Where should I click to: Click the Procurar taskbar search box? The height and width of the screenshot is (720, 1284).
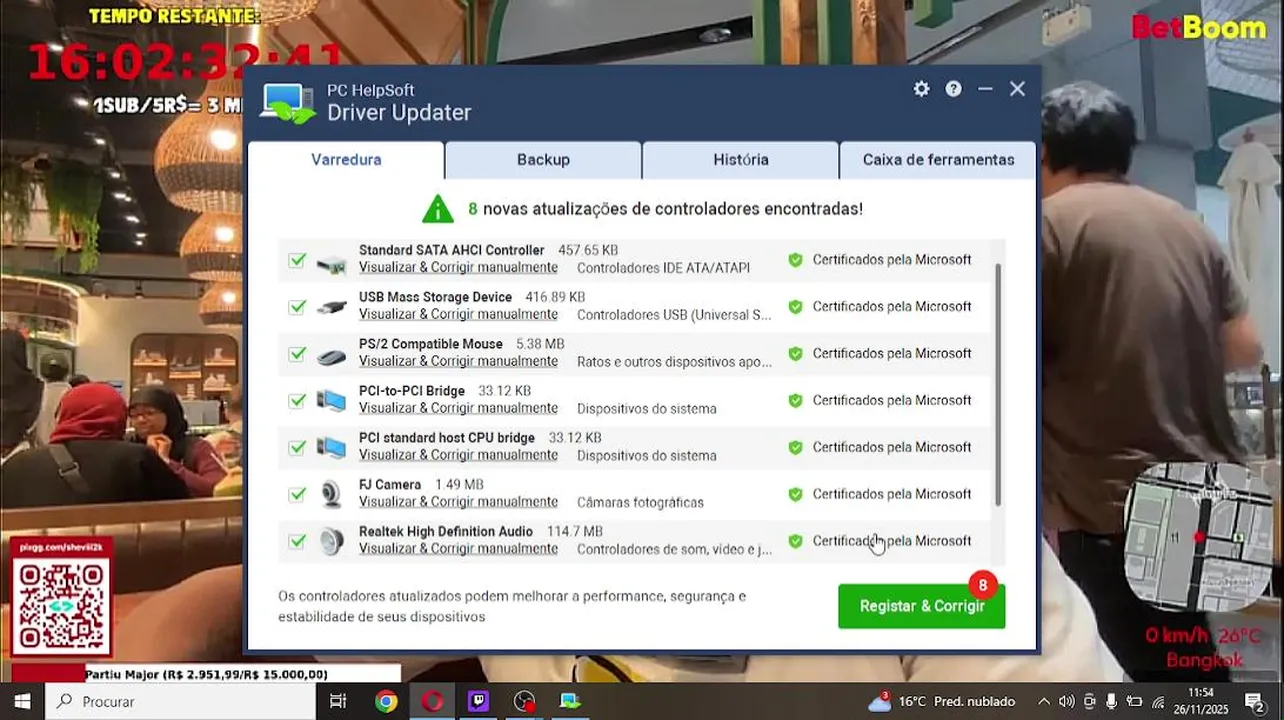point(179,701)
